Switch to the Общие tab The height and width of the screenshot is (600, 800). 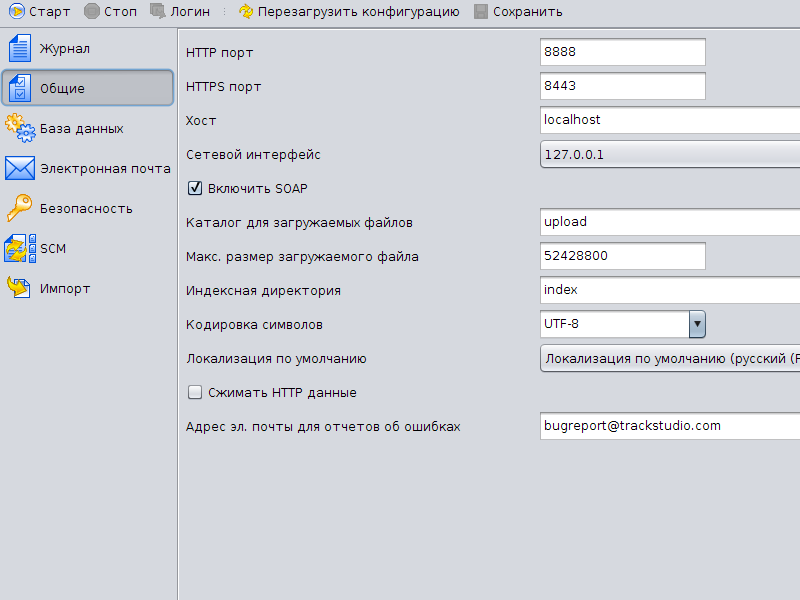(88, 88)
